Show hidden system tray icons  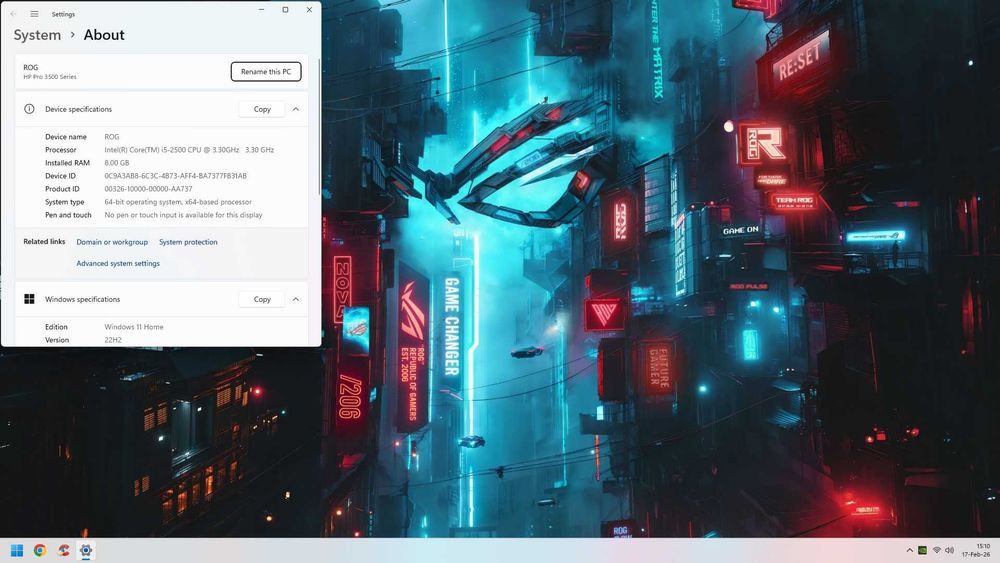coord(909,550)
